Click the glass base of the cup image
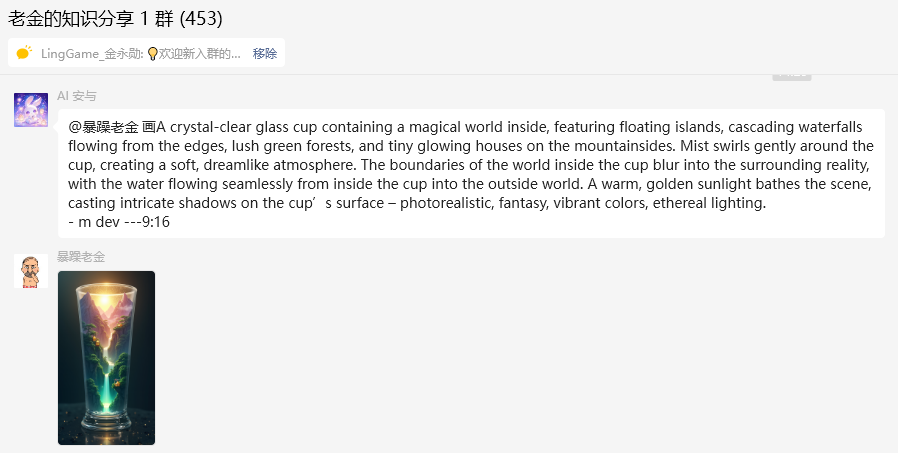The width and height of the screenshot is (898, 453). [x=107, y=421]
